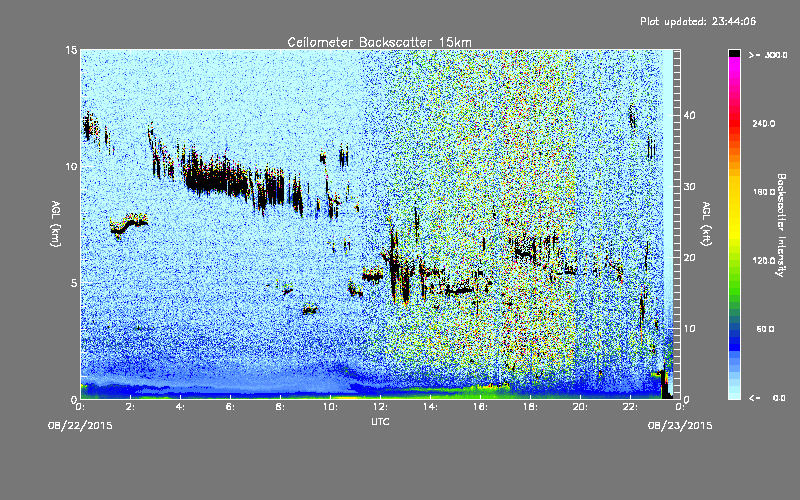Image resolution: width=800 pixels, height=500 pixels.
Task: Click the "16:" hour tick label
Action: click(x=480, y=407)
